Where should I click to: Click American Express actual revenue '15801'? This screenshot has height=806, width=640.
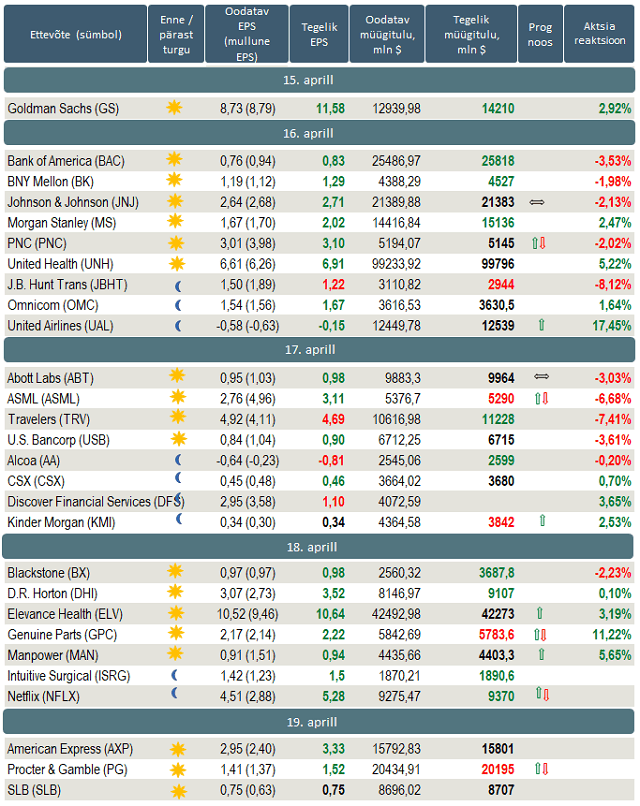[x=498, y=749]
